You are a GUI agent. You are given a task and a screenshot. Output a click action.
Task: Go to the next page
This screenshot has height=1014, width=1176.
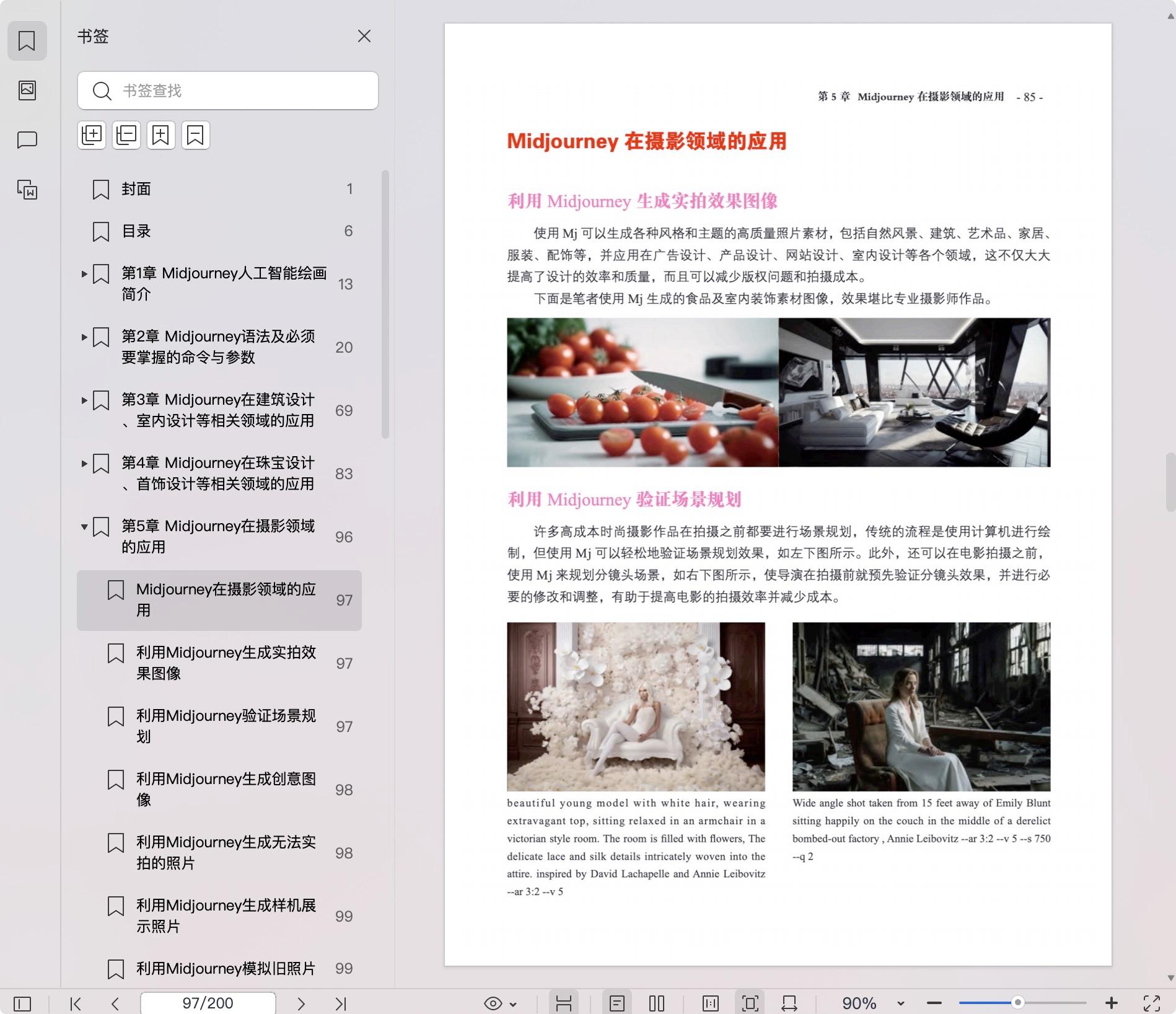point(301,1003)
